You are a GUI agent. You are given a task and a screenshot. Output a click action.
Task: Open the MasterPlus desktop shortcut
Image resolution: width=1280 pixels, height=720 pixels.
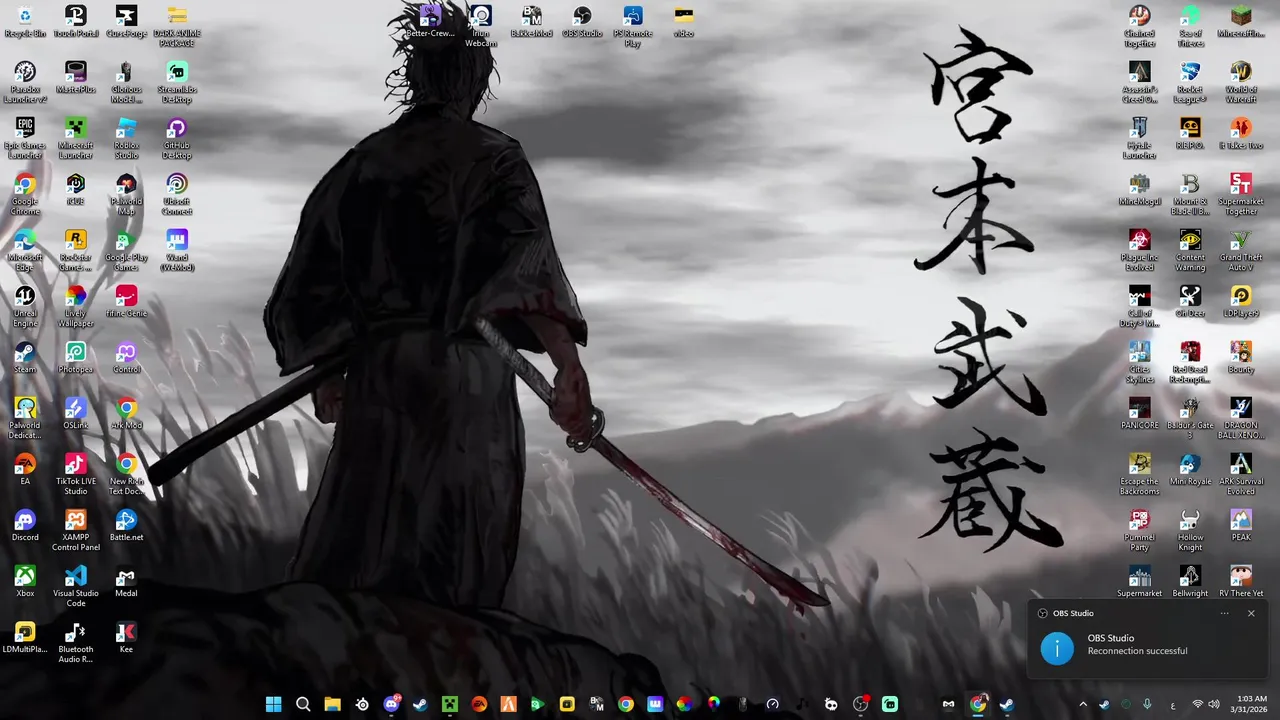[76, 78]
